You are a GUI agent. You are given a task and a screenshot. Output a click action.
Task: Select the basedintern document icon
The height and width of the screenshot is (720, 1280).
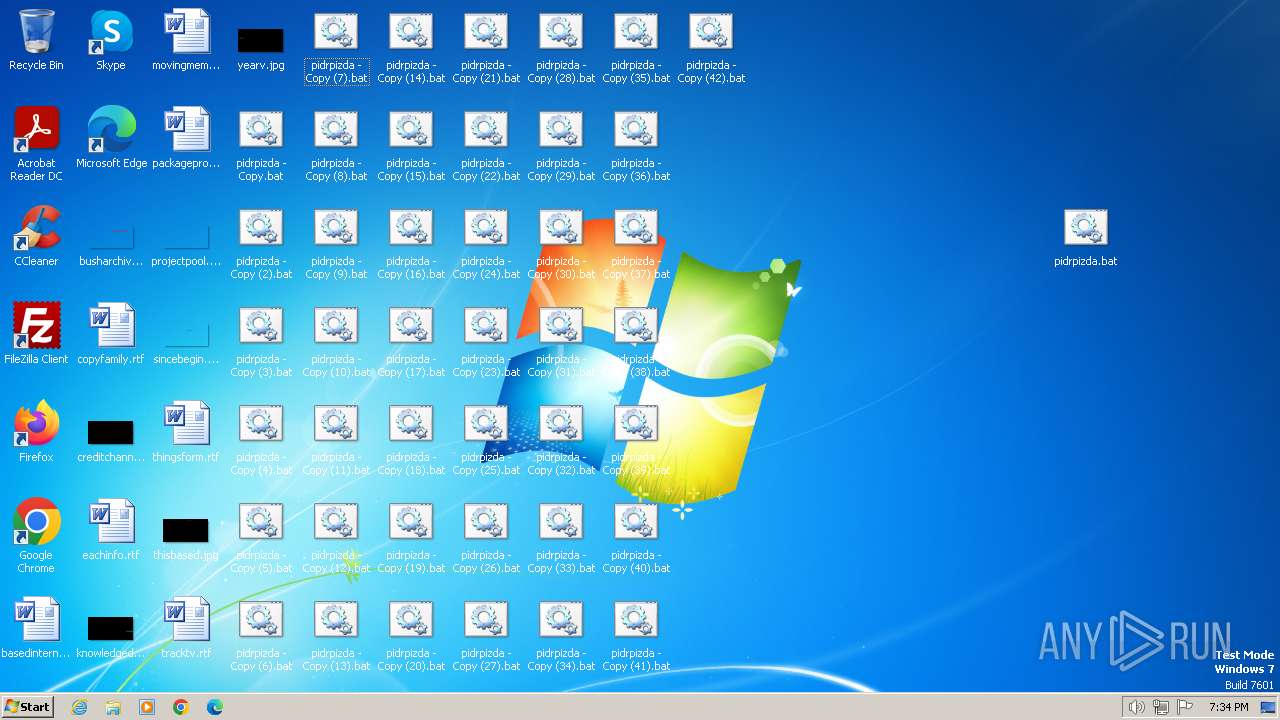point(36,628)
